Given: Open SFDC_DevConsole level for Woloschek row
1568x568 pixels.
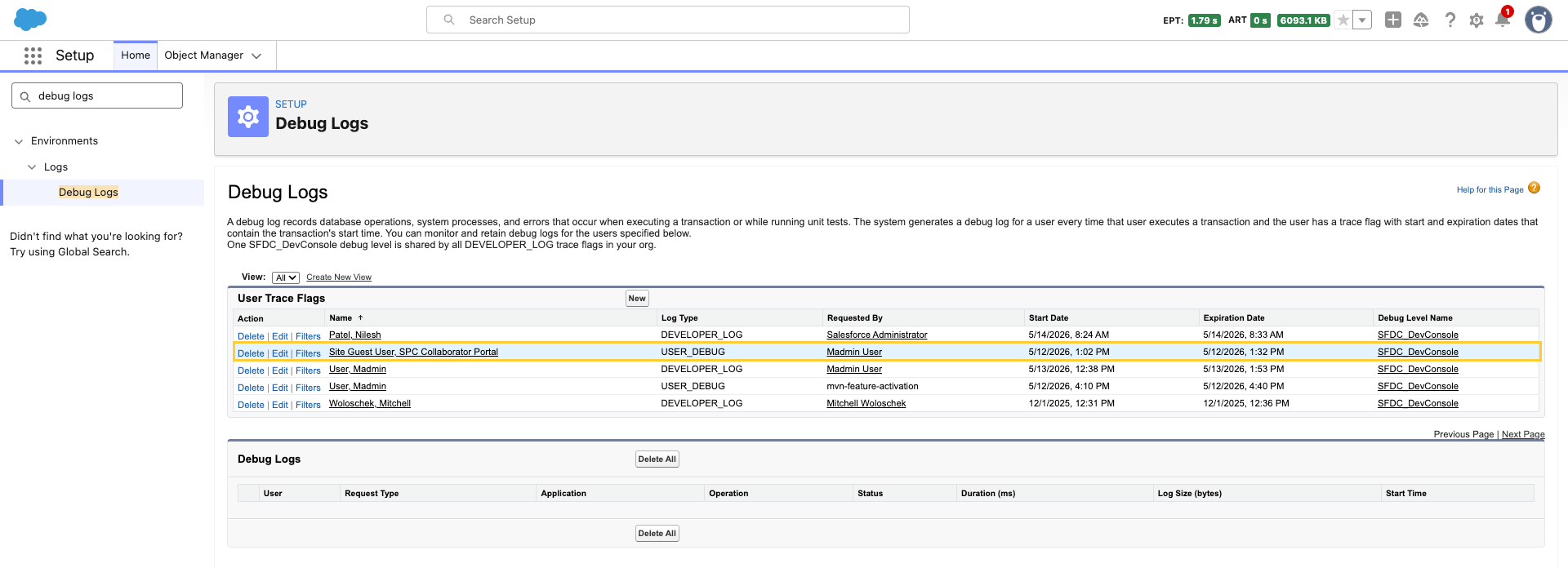Looking at the screenshot, I should pyautogui.click(x=1418, y=403).
